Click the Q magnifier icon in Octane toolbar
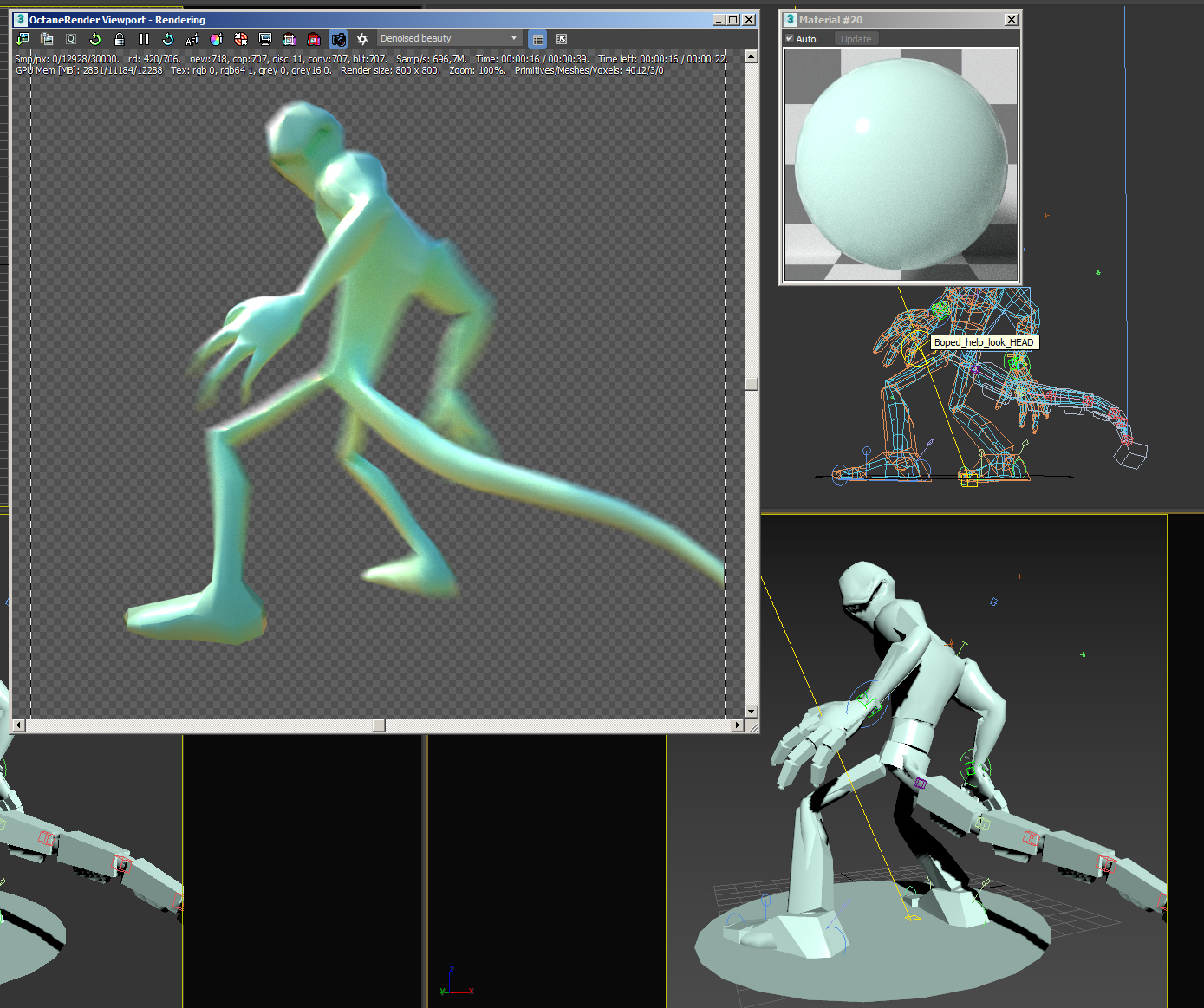Viewport: 1204px width, 1008px height. [x=71, y=39]
